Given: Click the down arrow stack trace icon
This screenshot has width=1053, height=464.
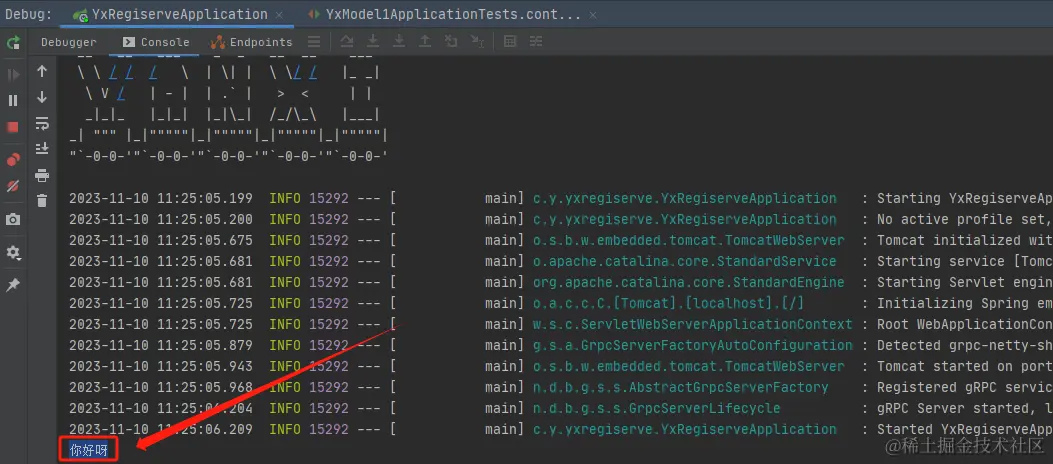Looking at the screenshot, I should point(42,97).
